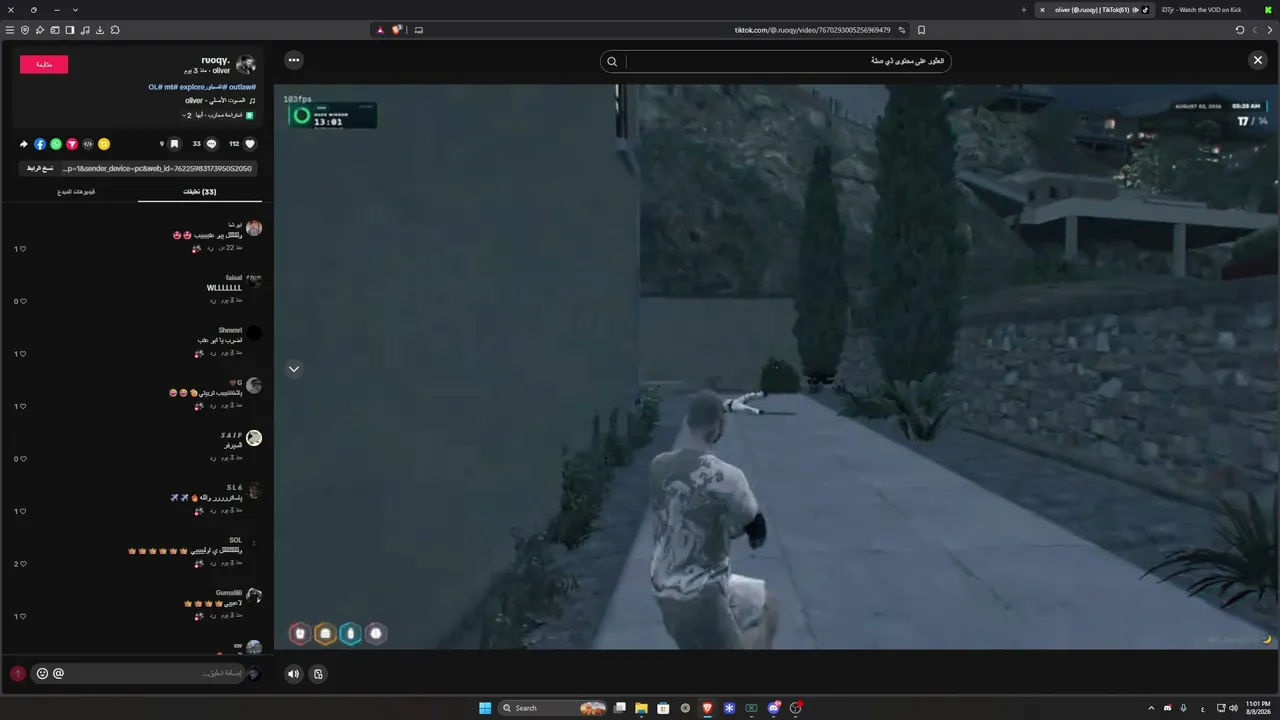This screenshot has height=720, width=1280.
Task: Click the copy link button
Action: (x=40, y=168)
